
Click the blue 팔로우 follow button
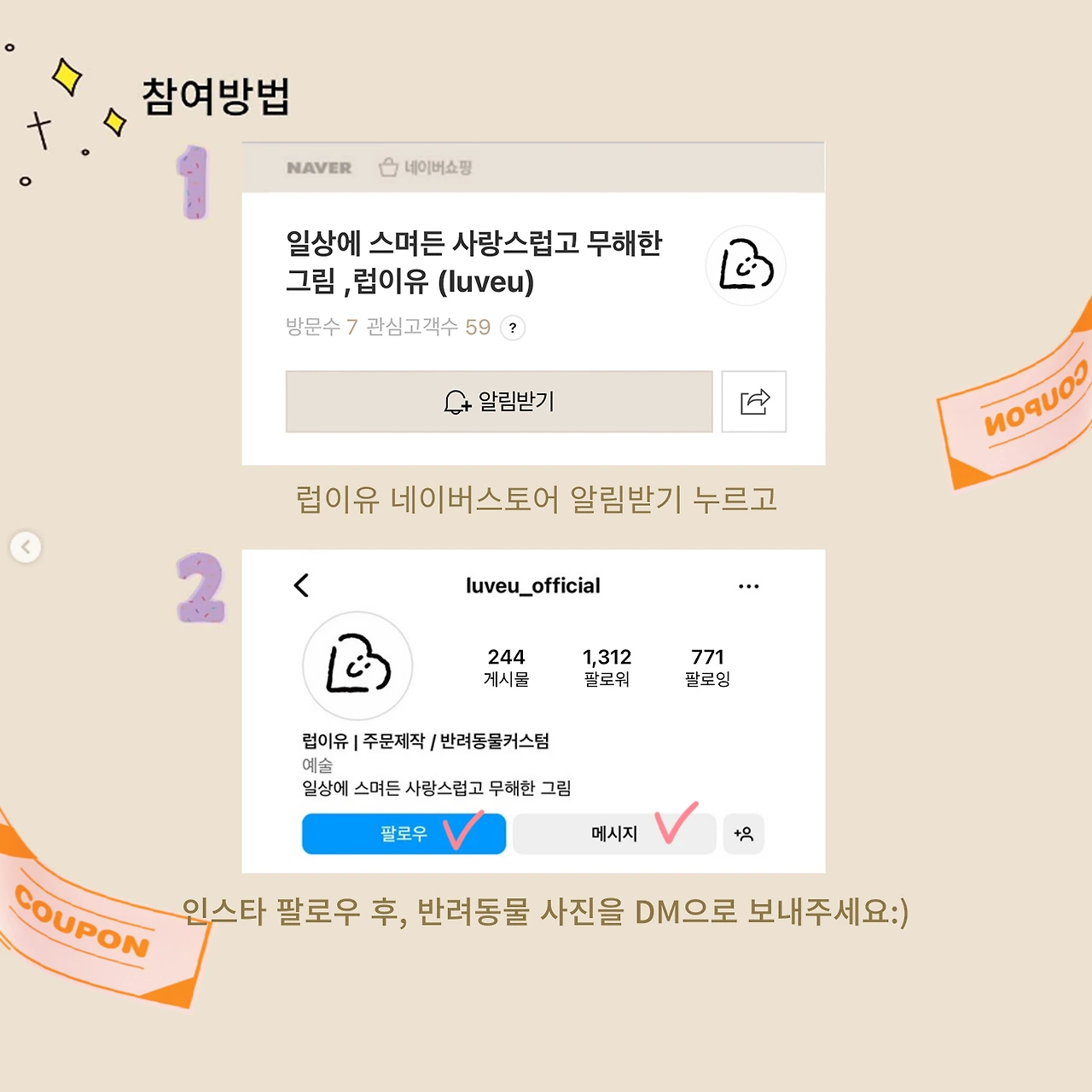pyautogui.click(x=404, y=834)
